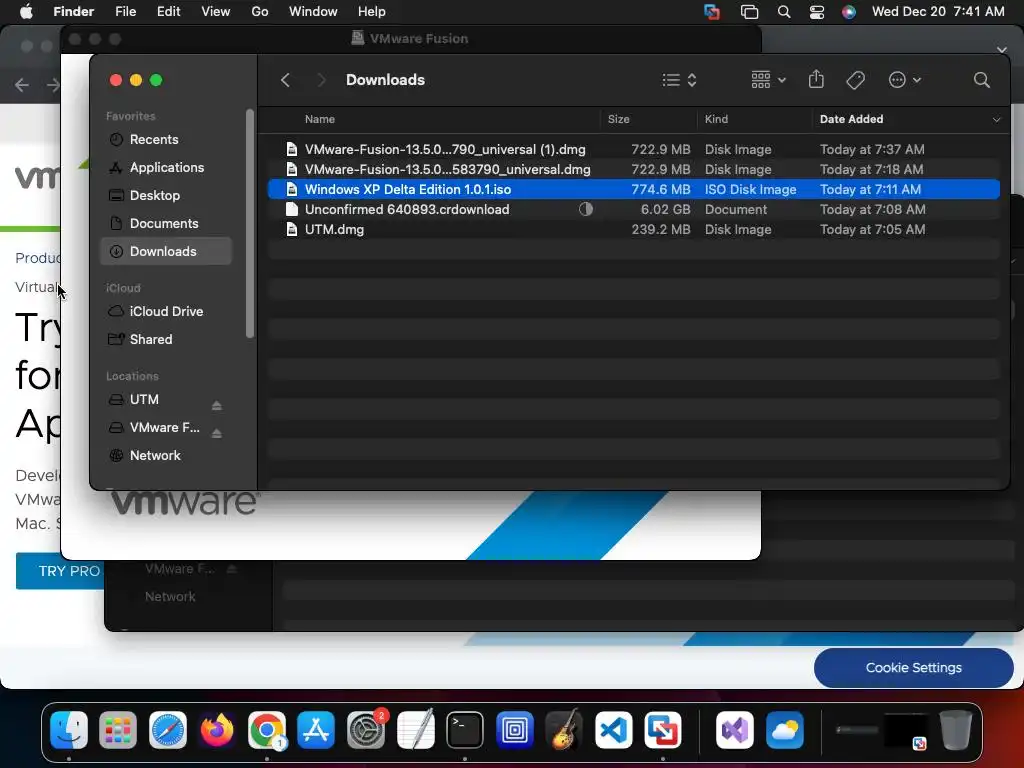Click the Finder sidebar scrollbar
The width and height of the screenshot is (1024, 768).
[249, 223]
